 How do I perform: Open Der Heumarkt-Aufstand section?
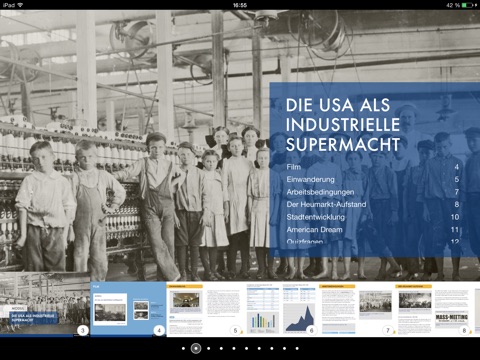(x=326, y=204)
